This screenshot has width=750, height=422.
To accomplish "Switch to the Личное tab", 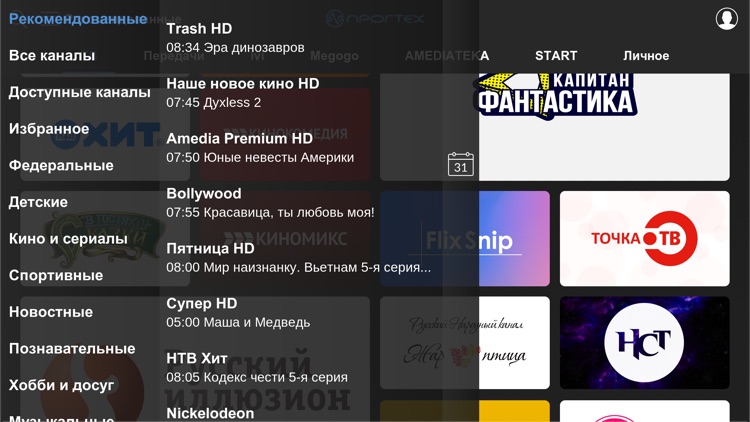I will click(646, 56).
